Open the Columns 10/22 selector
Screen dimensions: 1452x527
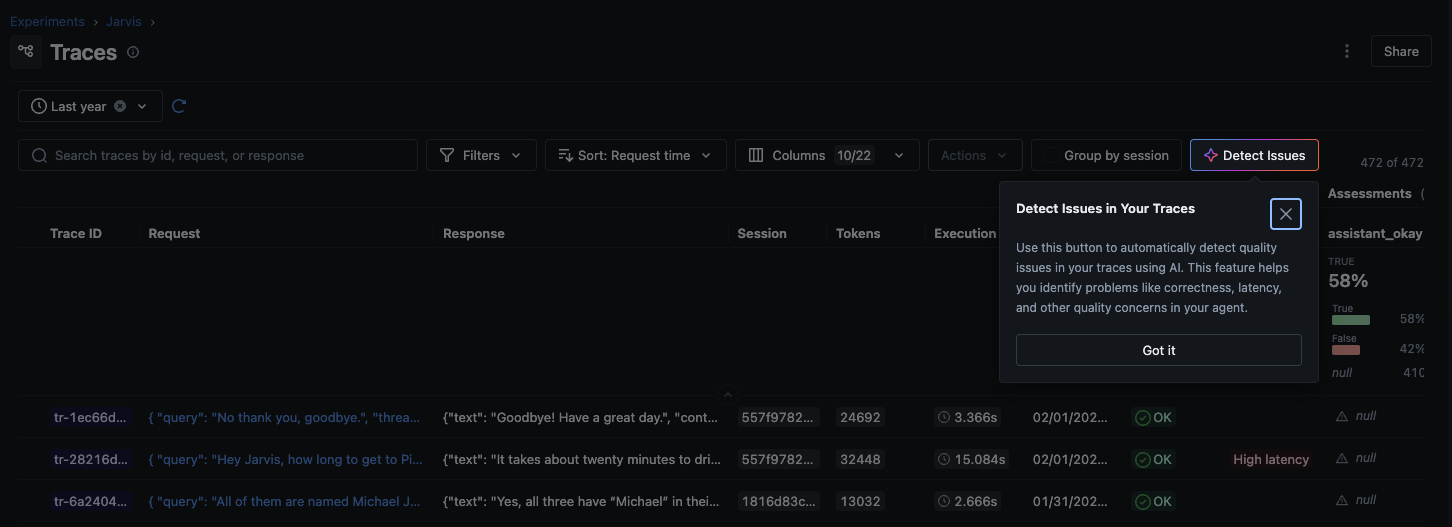[x=826, y=155]
